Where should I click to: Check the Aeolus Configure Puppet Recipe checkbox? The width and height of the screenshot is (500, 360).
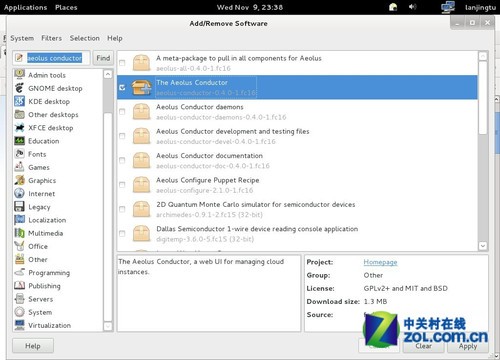click(122, 185)
